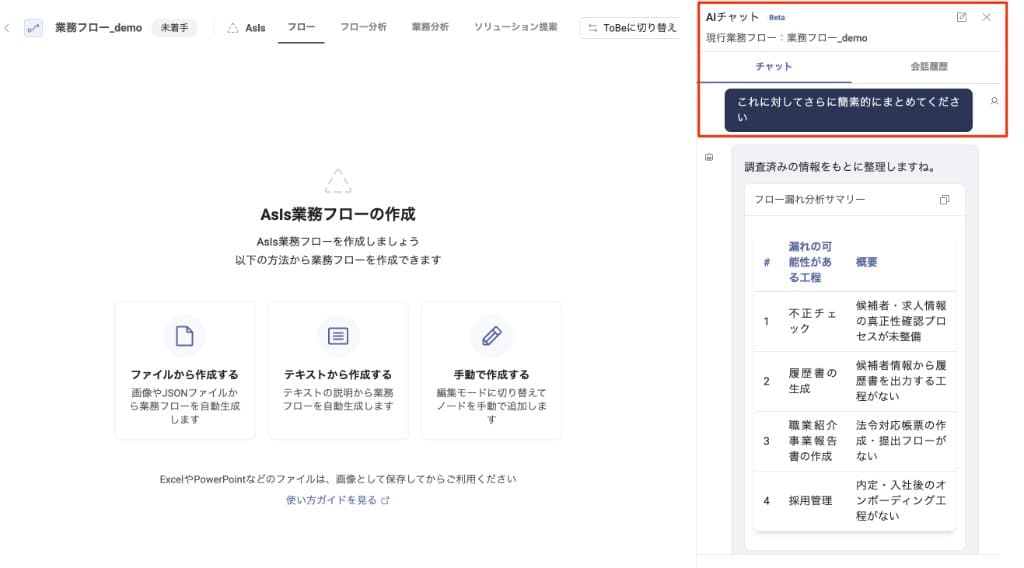The height and width of the screenshot is (568, 1024).
Task: Click the user avatar icon beside the message
Action: tap(994, 101)
